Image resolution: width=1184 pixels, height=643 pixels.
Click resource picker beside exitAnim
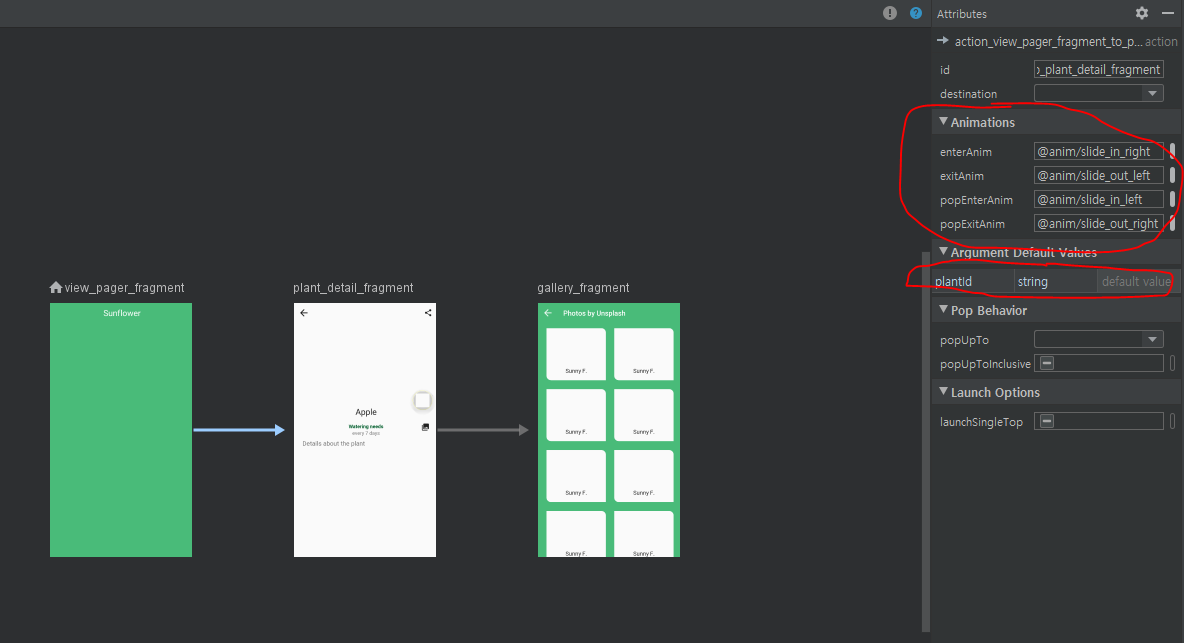point(1172,175)
